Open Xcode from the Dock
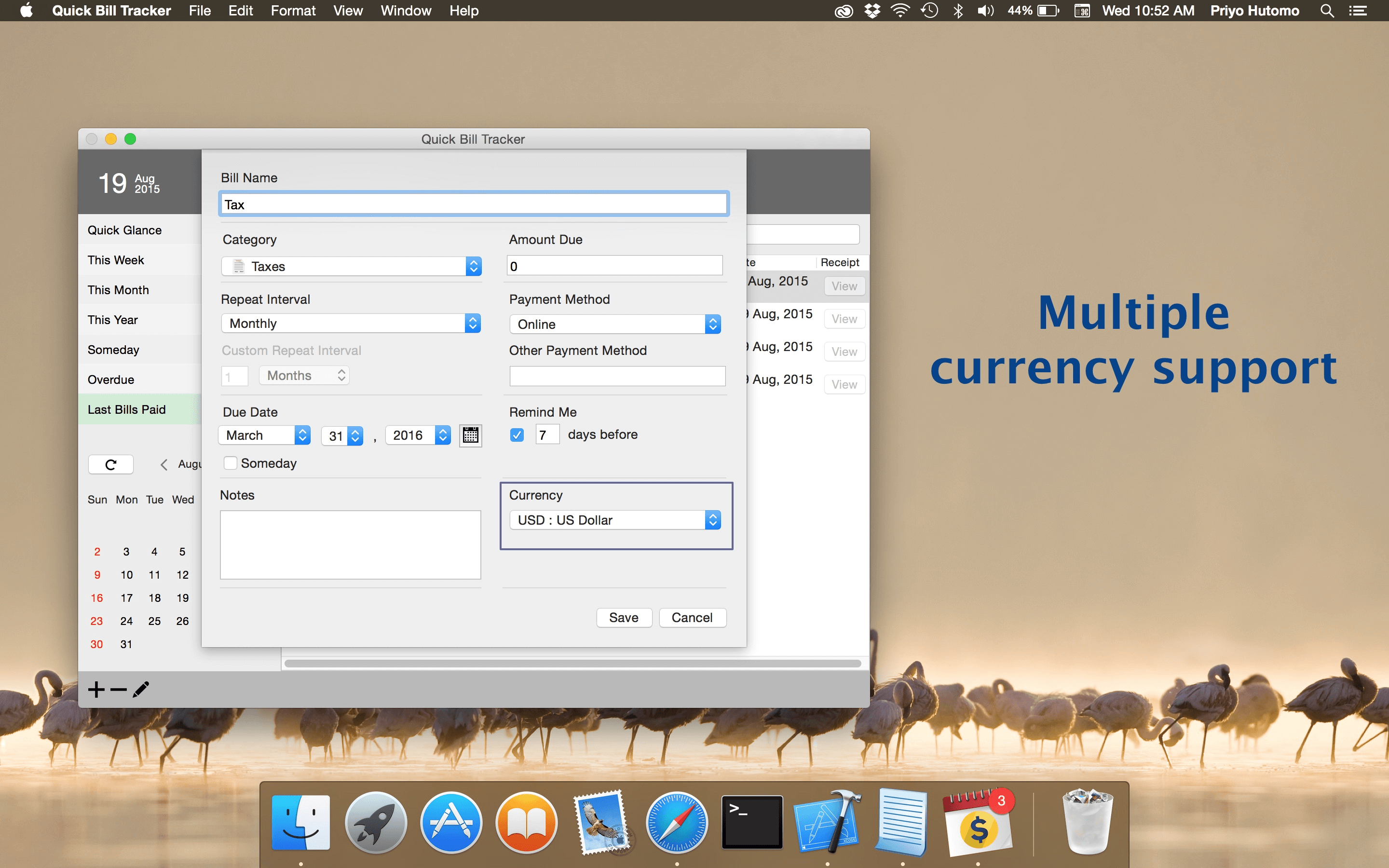1389x868 pixels. tap(827, 823)
